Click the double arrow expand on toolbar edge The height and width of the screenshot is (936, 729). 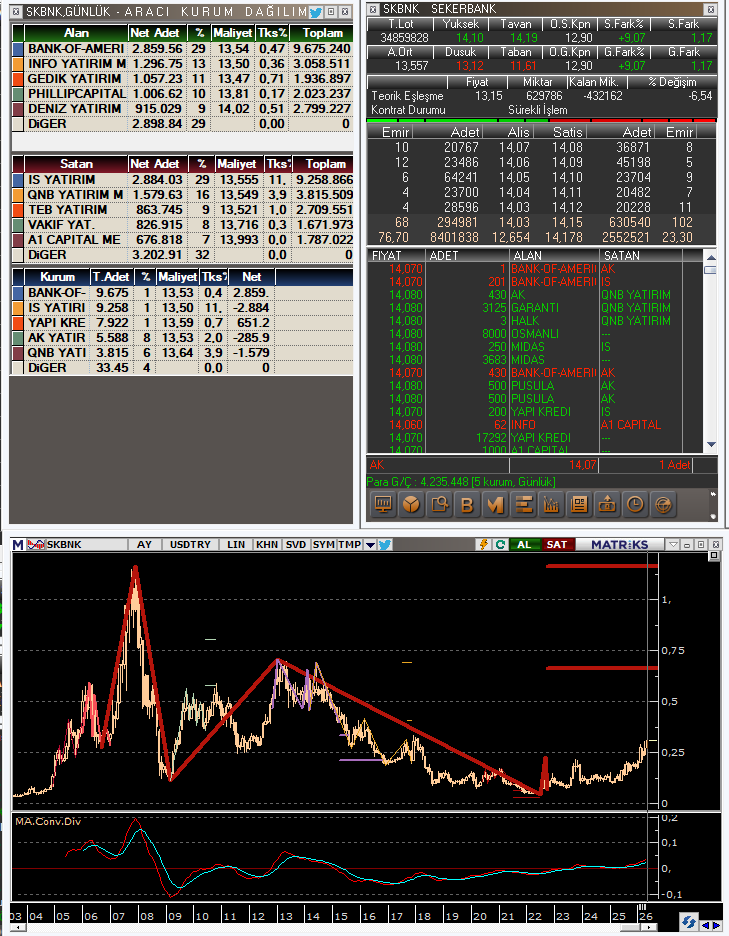713,494
